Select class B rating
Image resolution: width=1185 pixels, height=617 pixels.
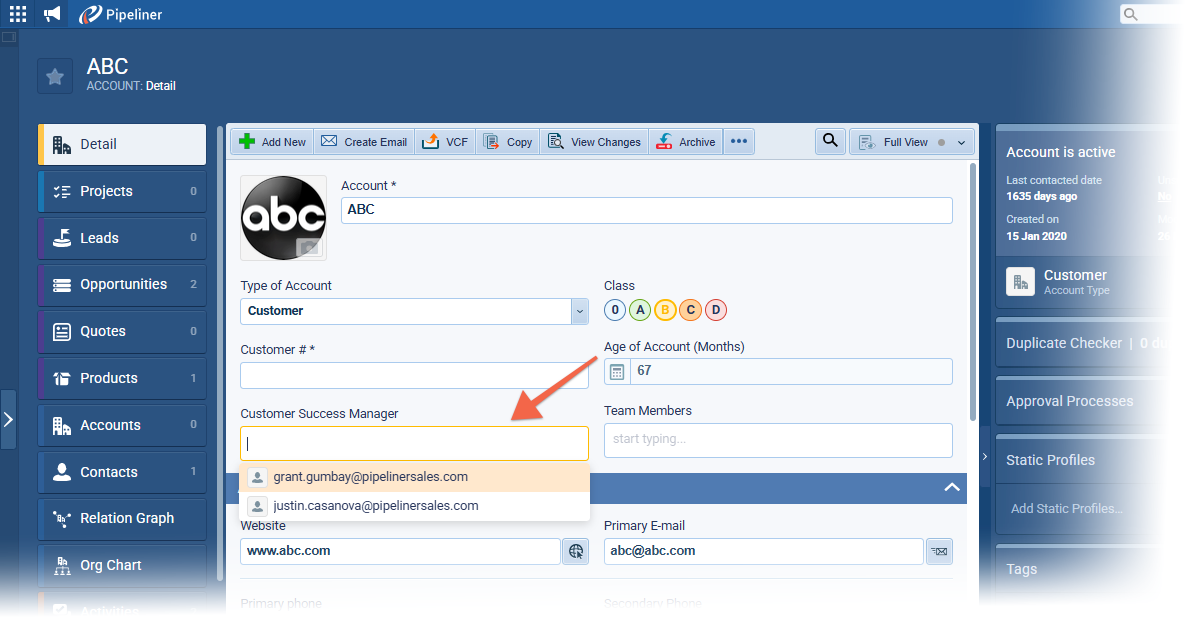pos(665,310)
